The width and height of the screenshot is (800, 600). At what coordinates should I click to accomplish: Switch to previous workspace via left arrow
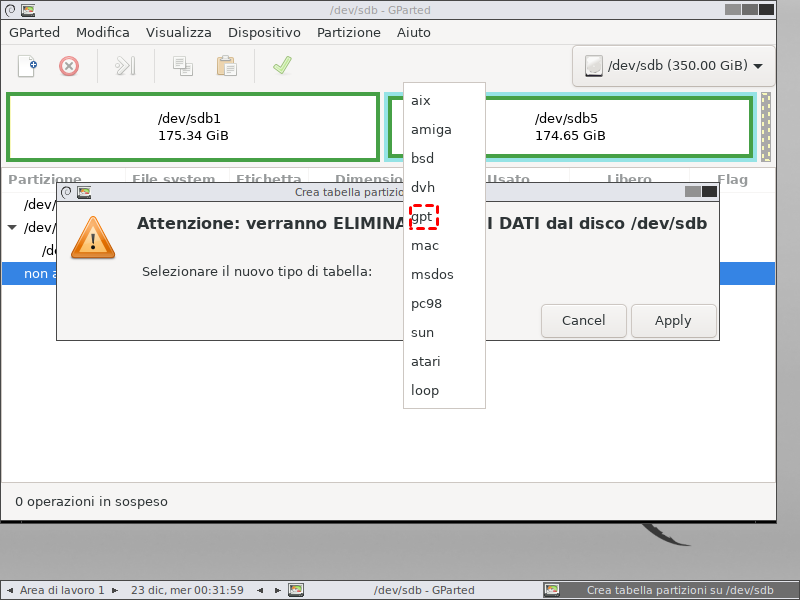(x=10, y=590)
